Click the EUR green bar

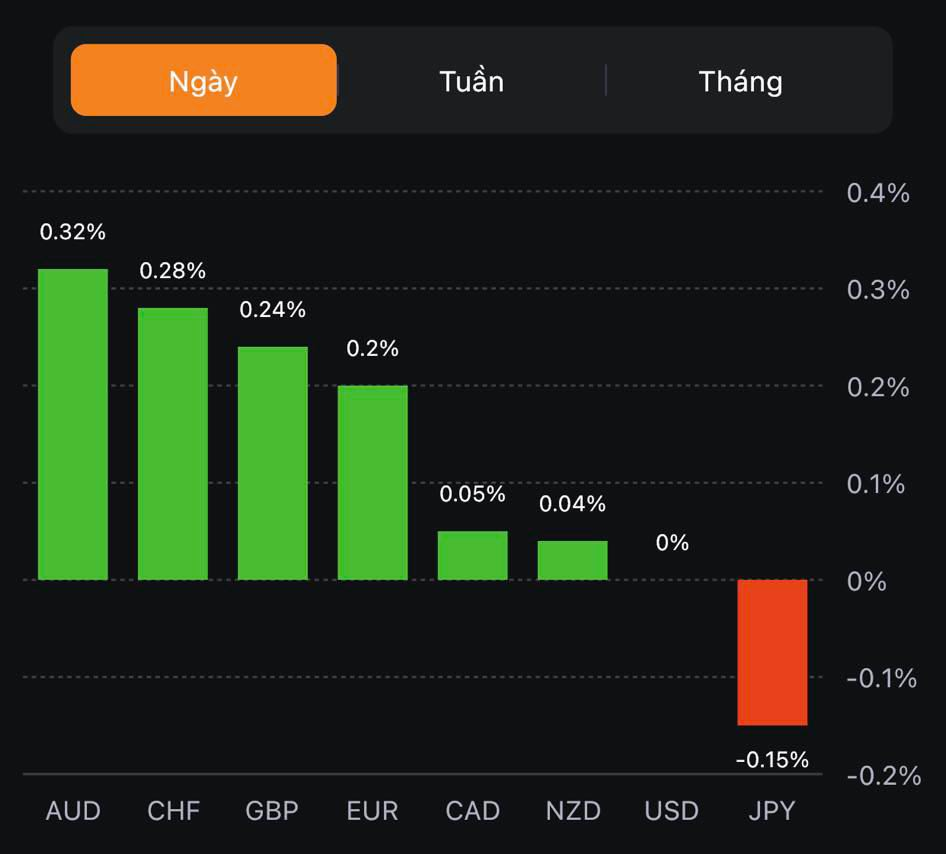click(x=372, y=482)
